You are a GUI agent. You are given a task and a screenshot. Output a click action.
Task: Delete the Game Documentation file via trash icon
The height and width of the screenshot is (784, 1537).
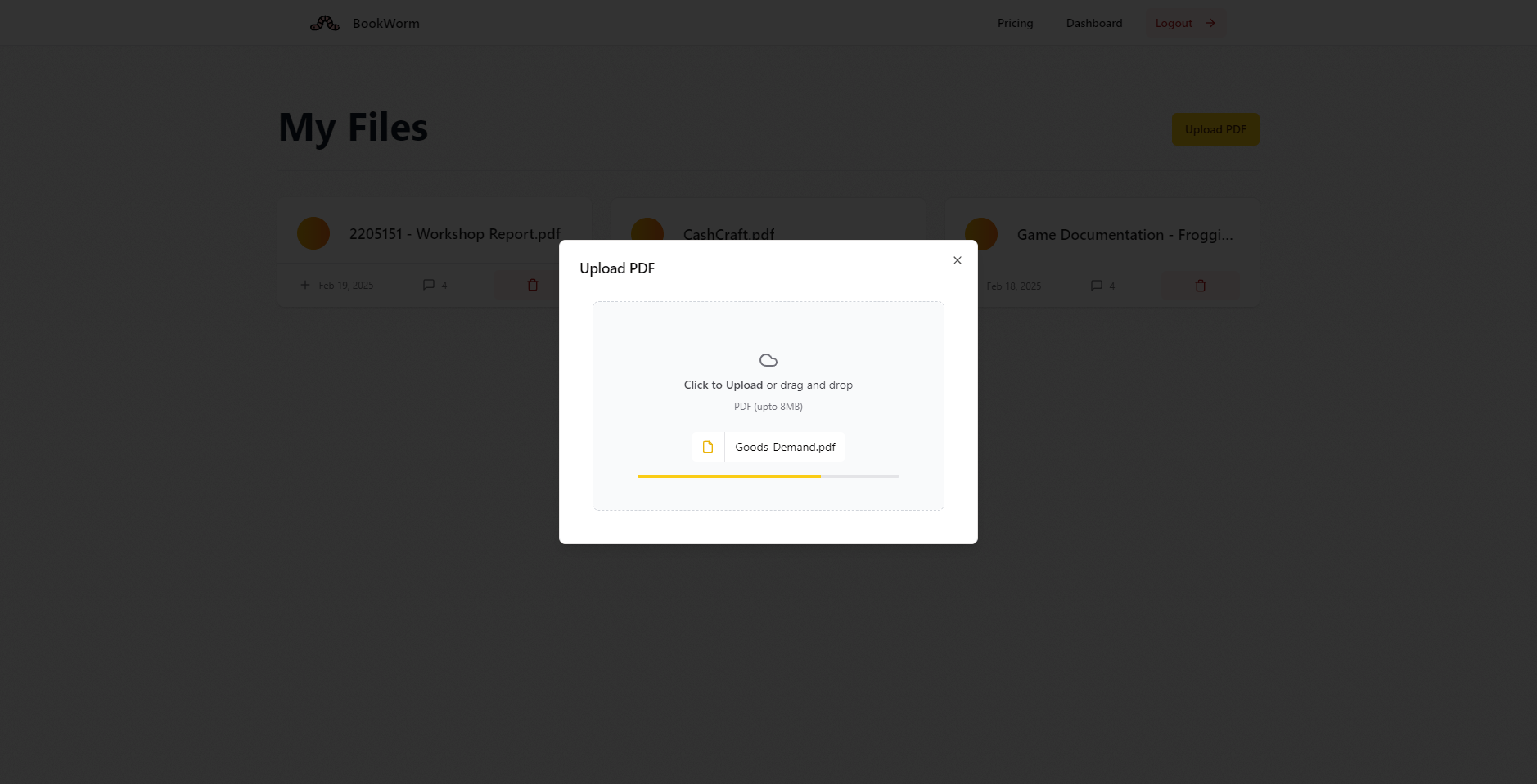[1199, 285]
